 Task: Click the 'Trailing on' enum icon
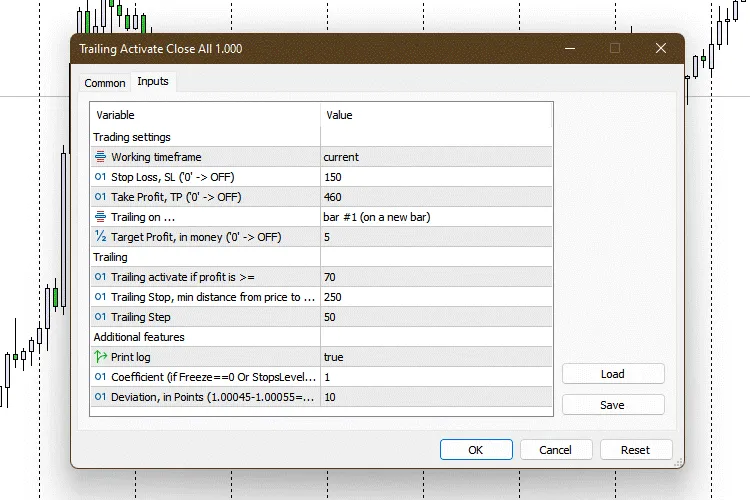pos(100,217)
